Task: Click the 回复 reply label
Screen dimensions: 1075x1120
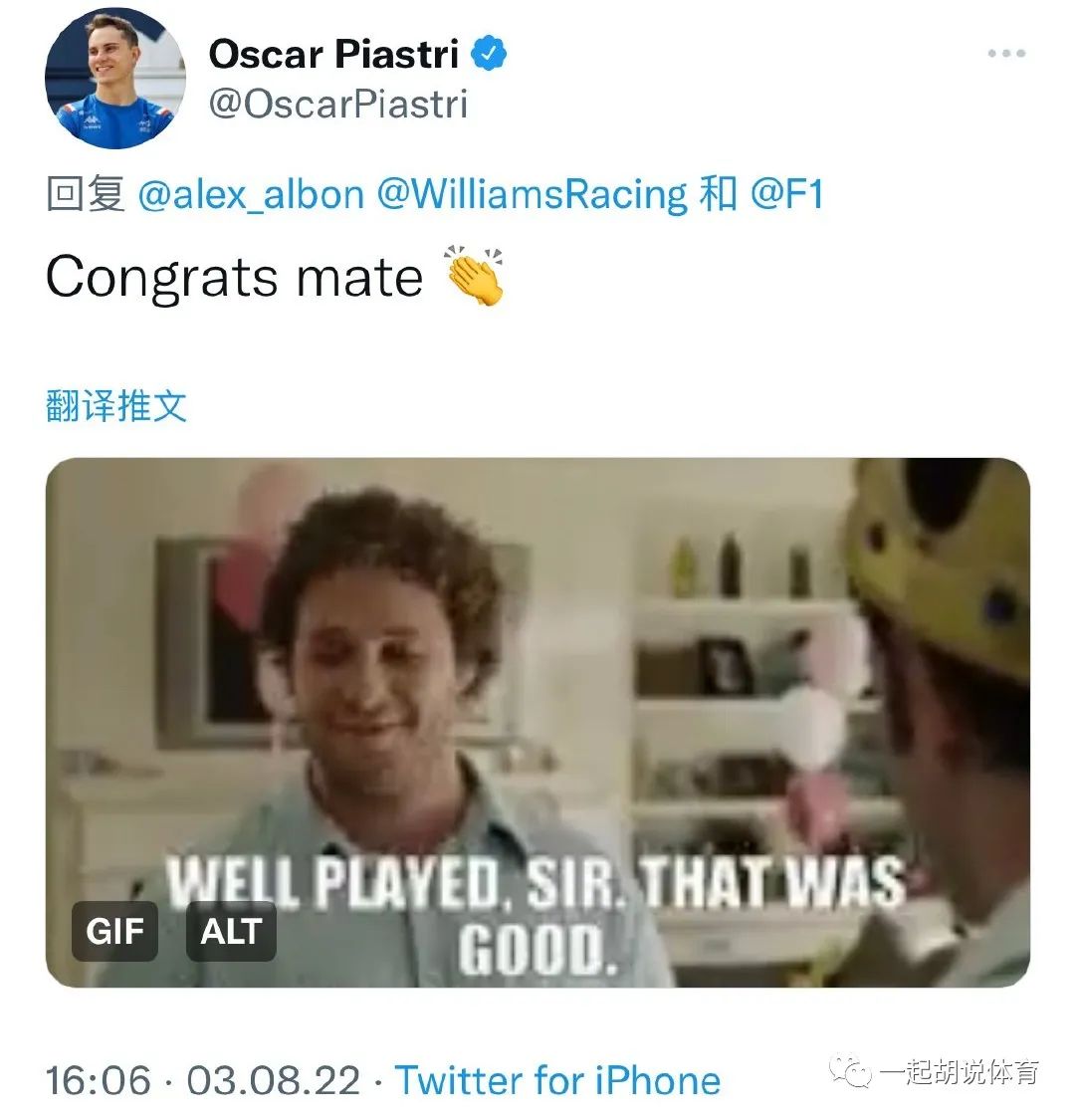Action: tap(86, 194)
